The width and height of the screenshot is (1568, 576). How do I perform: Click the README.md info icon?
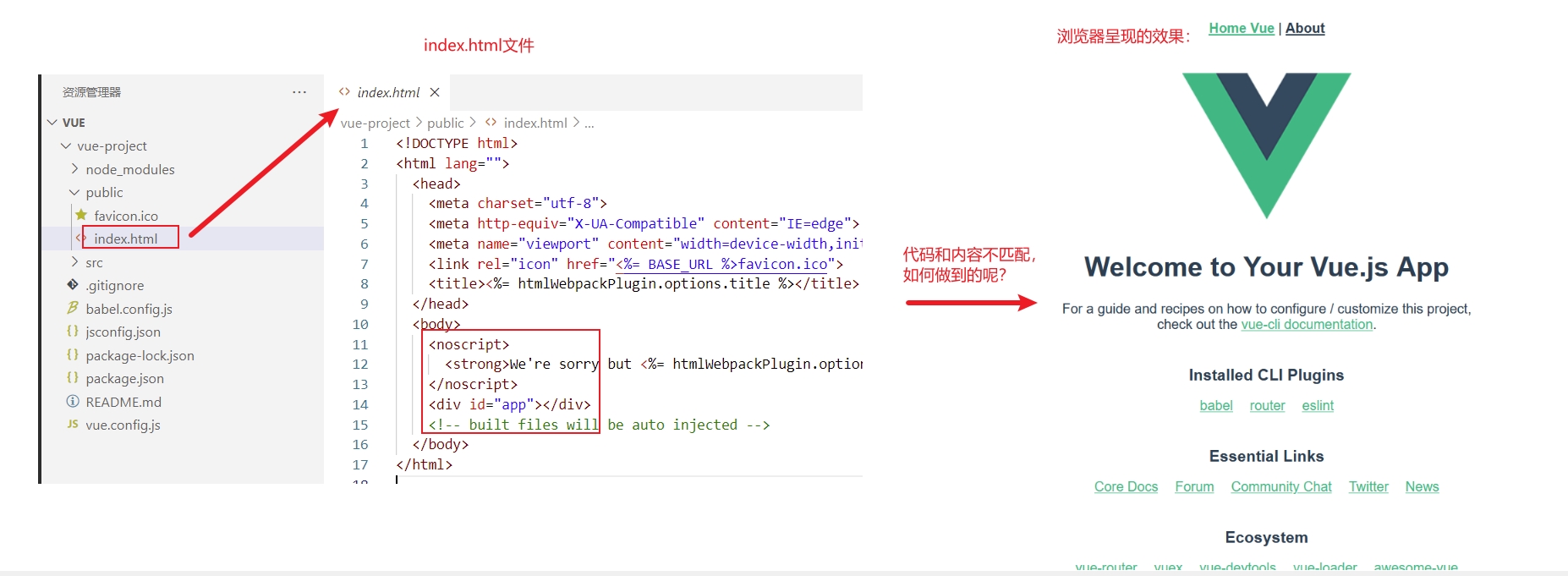(73, 401)
